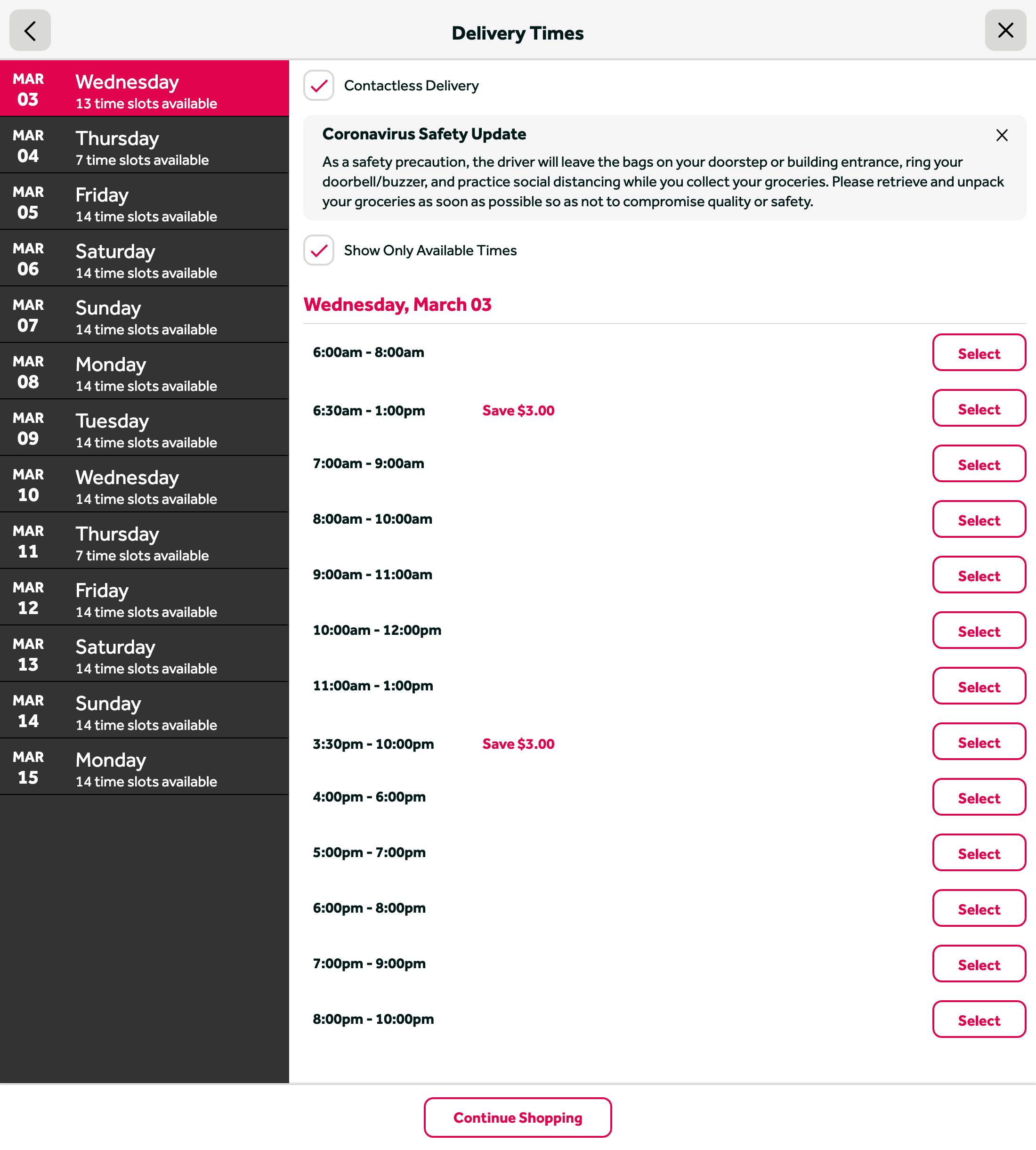Image resolution: width=1036 pixels, height=1150 pixels.
Task: Uncheck Show Only Available Times
Action: pos(319,251)
